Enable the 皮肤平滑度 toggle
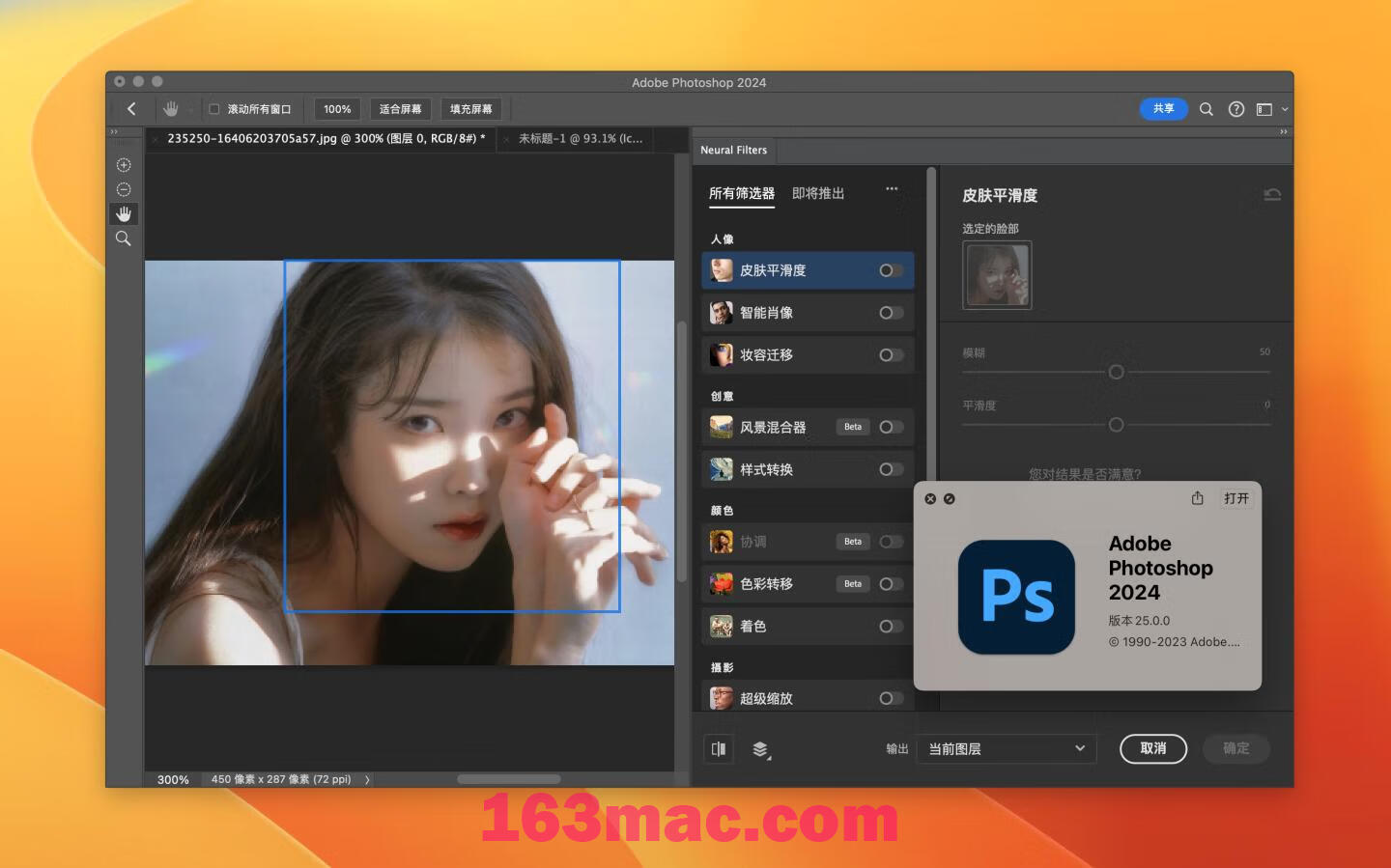Image resolution: width=1391 pixels, height=868 pixels. click(891, 270)
